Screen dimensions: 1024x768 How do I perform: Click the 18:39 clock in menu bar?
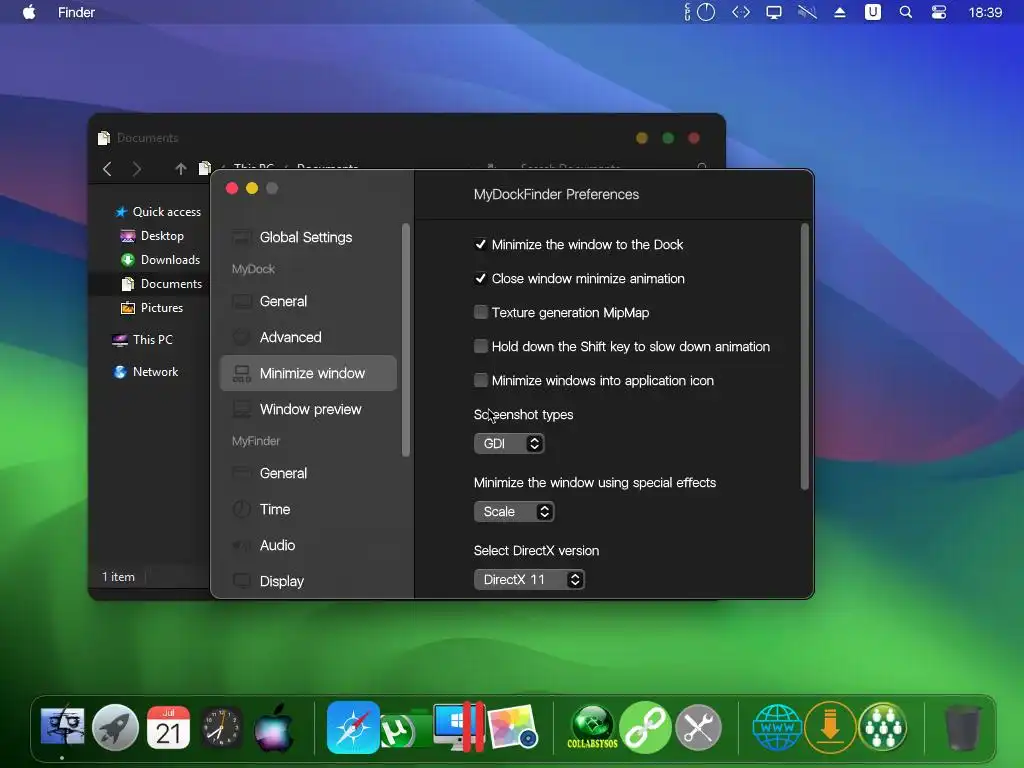coord(985,12)
